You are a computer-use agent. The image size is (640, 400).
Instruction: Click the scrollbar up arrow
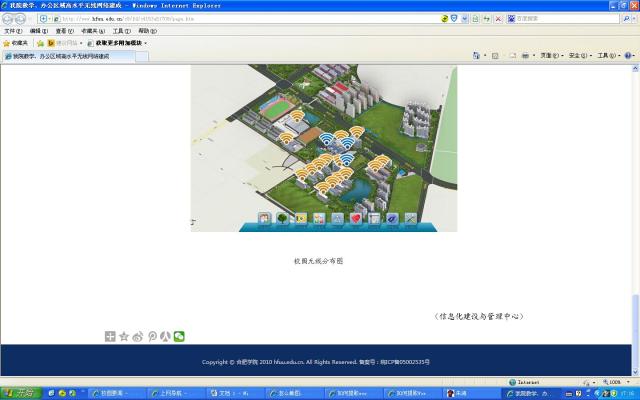pyautogui.click(x=635, y=69)
